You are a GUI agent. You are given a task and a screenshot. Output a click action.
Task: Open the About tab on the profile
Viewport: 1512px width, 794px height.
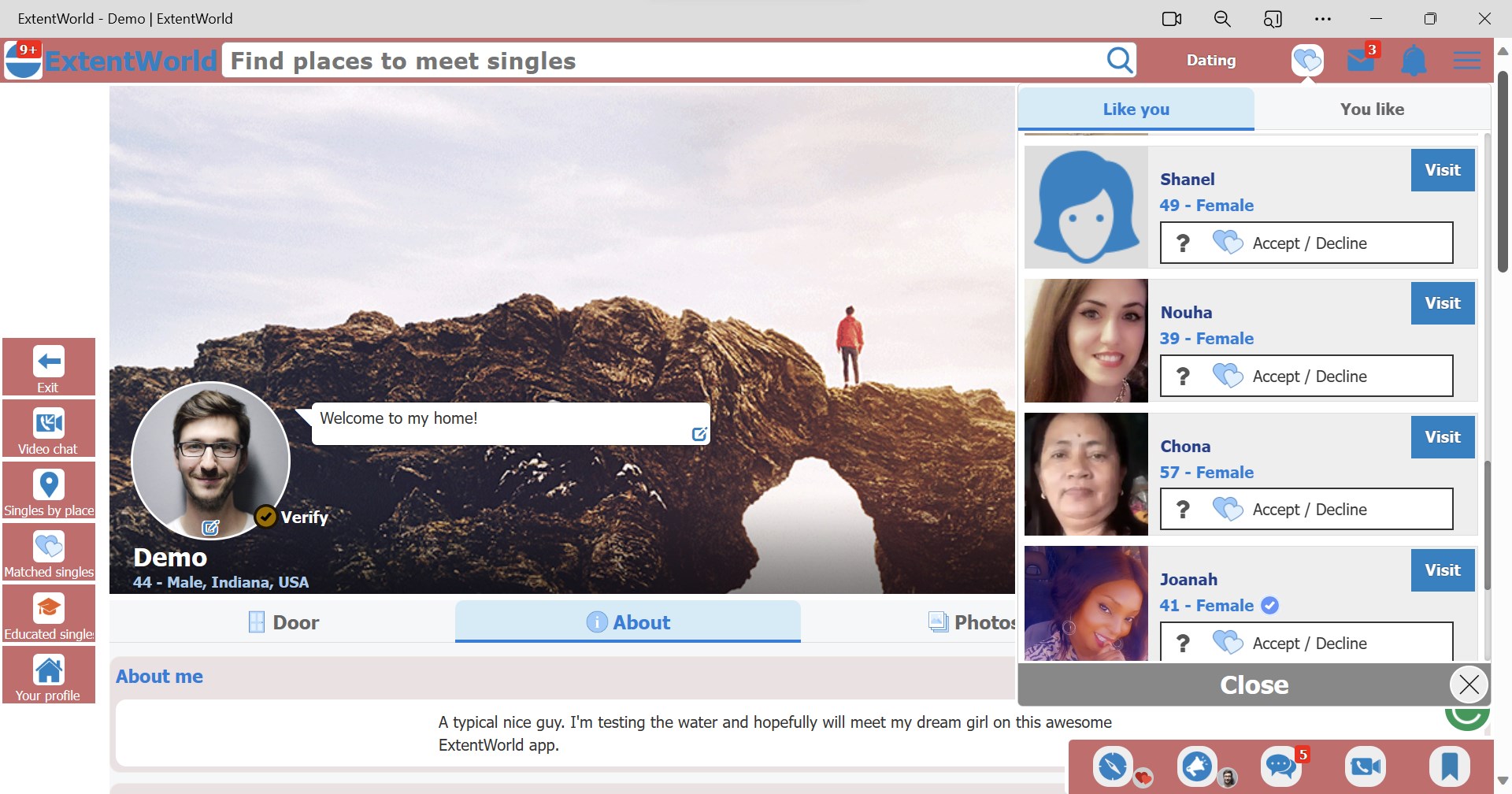point(628,621)
